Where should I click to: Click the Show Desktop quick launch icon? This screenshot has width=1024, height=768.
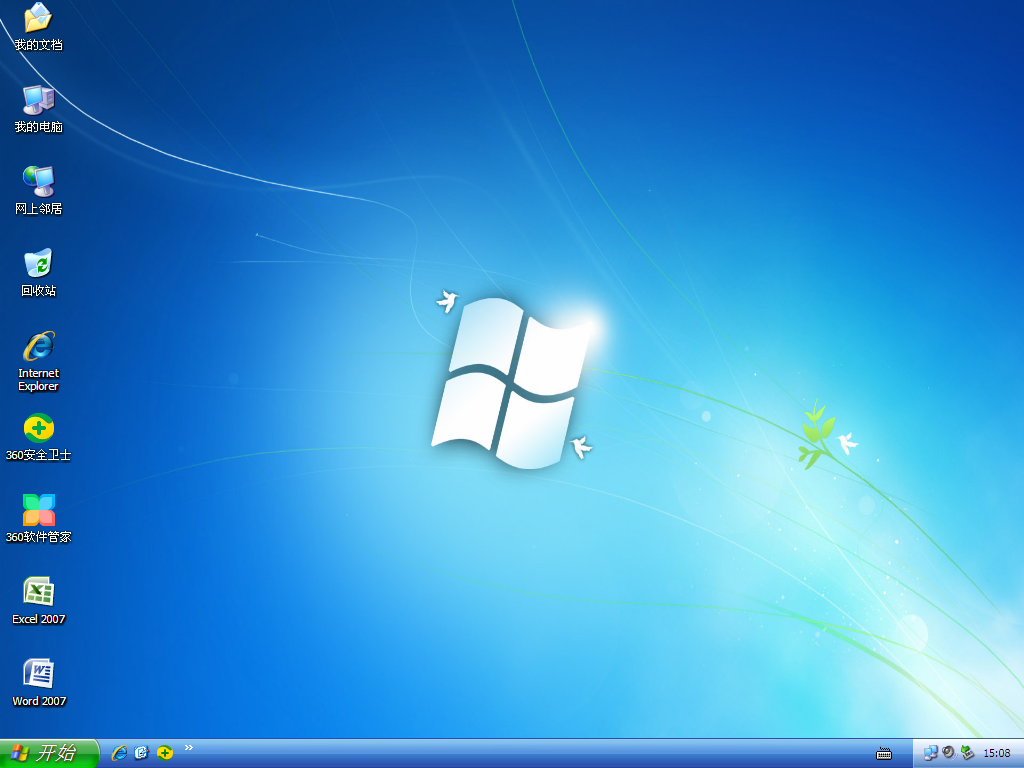(x=142, y=753)
